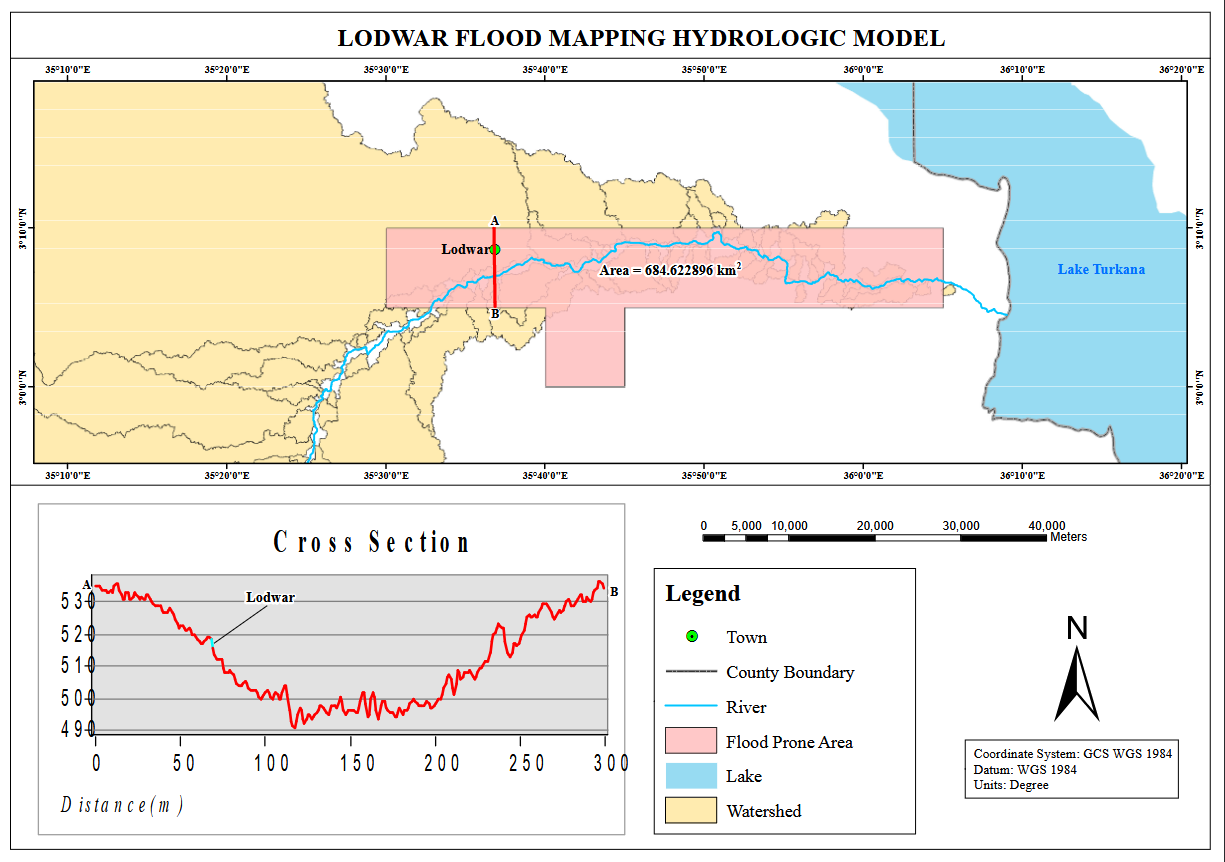Image resolution: width=1225 pixels, height=862 pixels.
Task: Click the River text label in the legend
Action: pos(746,707)
